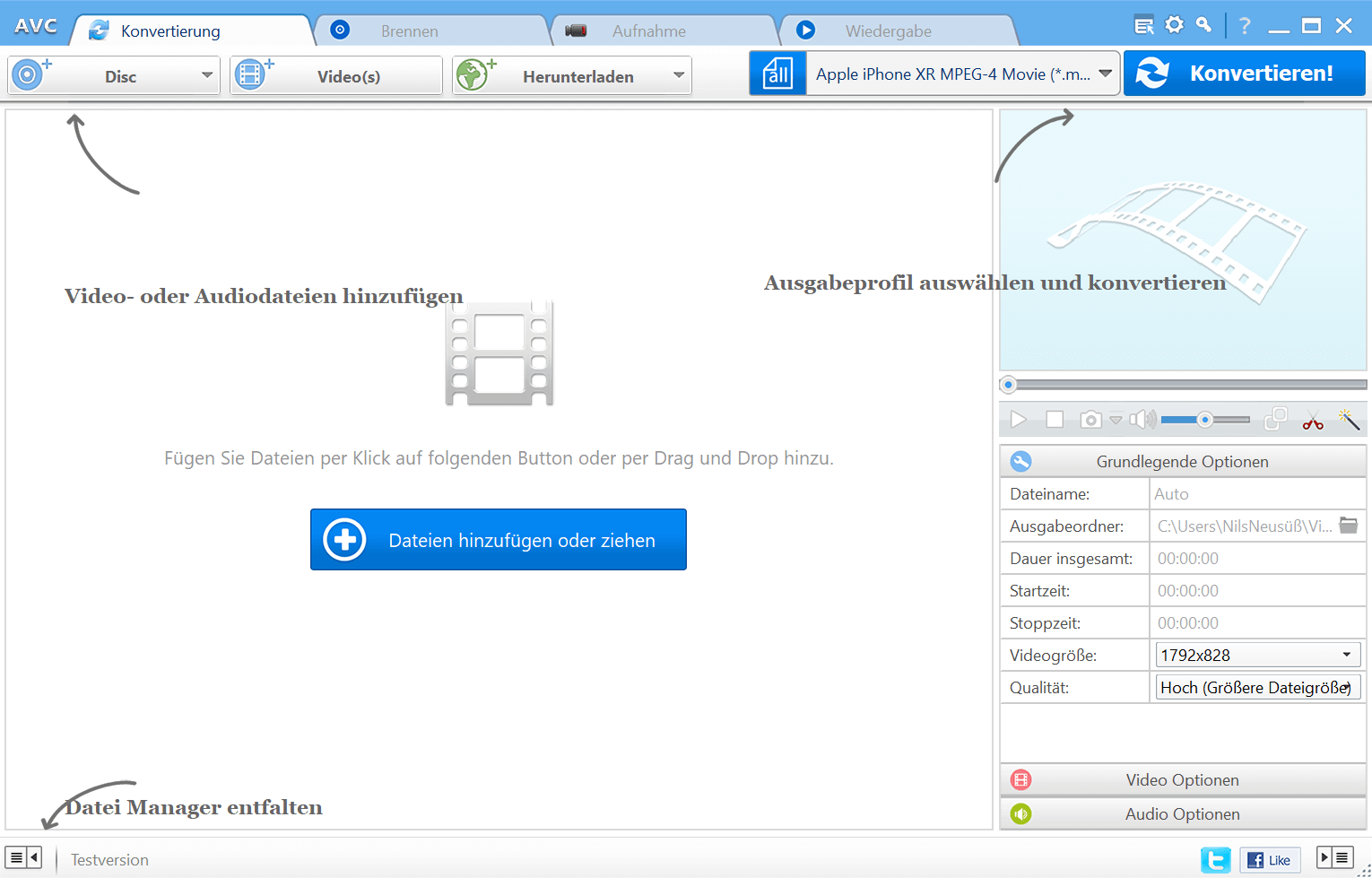Mute the preview volume speaker icon
The image size is (1372, 878).
click(1142, 420)
